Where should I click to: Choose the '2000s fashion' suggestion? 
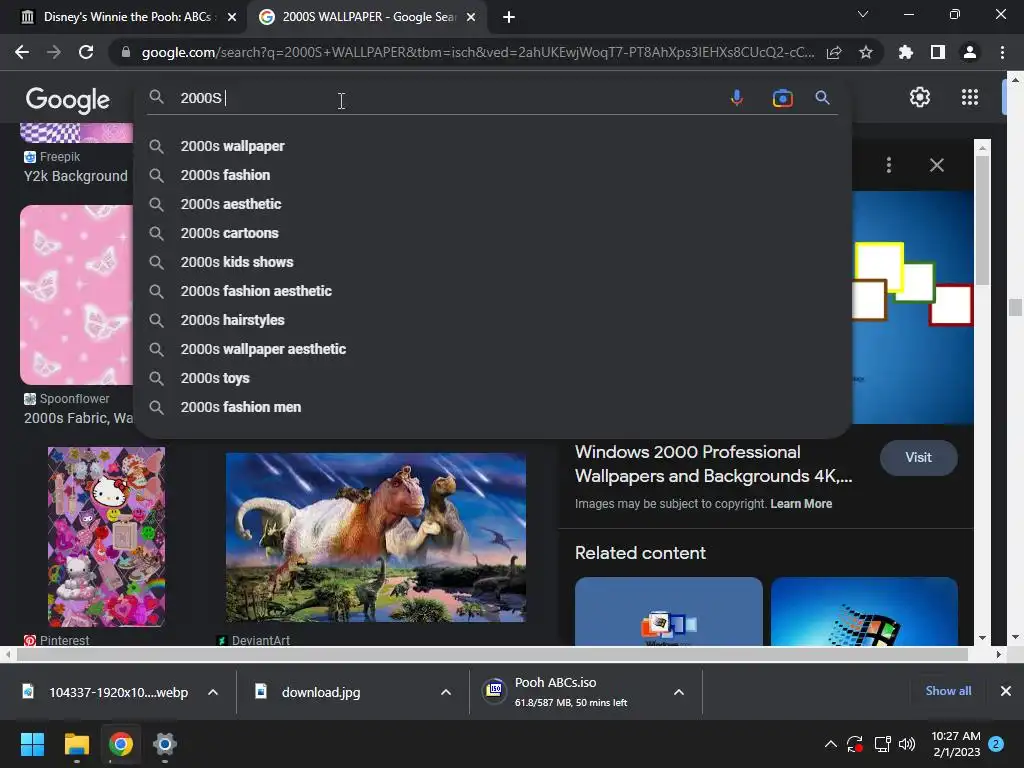point(492,175)
